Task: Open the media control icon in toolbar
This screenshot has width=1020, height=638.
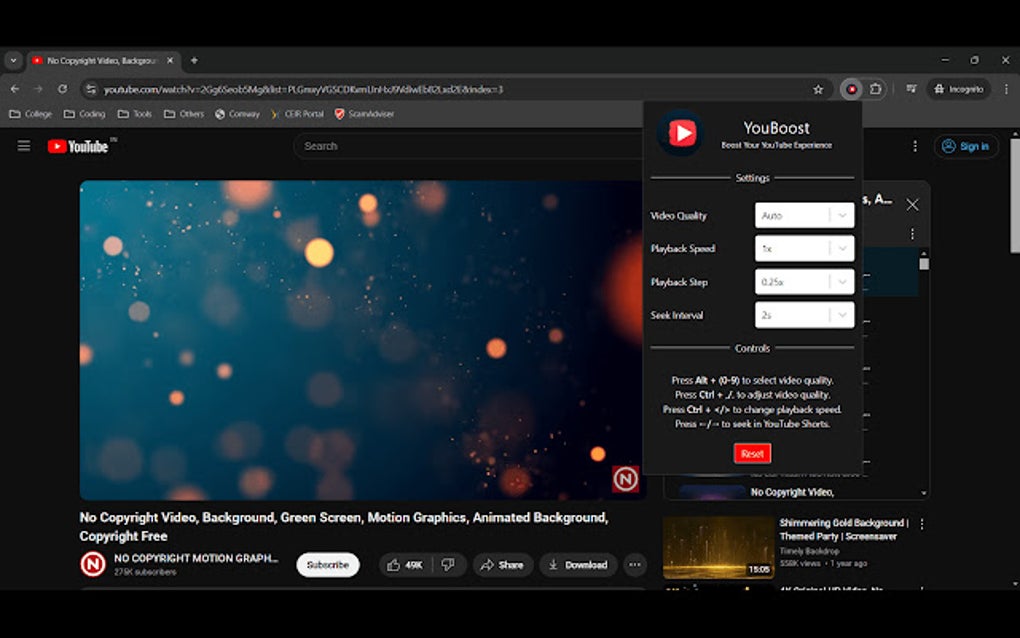Action: pyautogui.click(x=911, y=89)
